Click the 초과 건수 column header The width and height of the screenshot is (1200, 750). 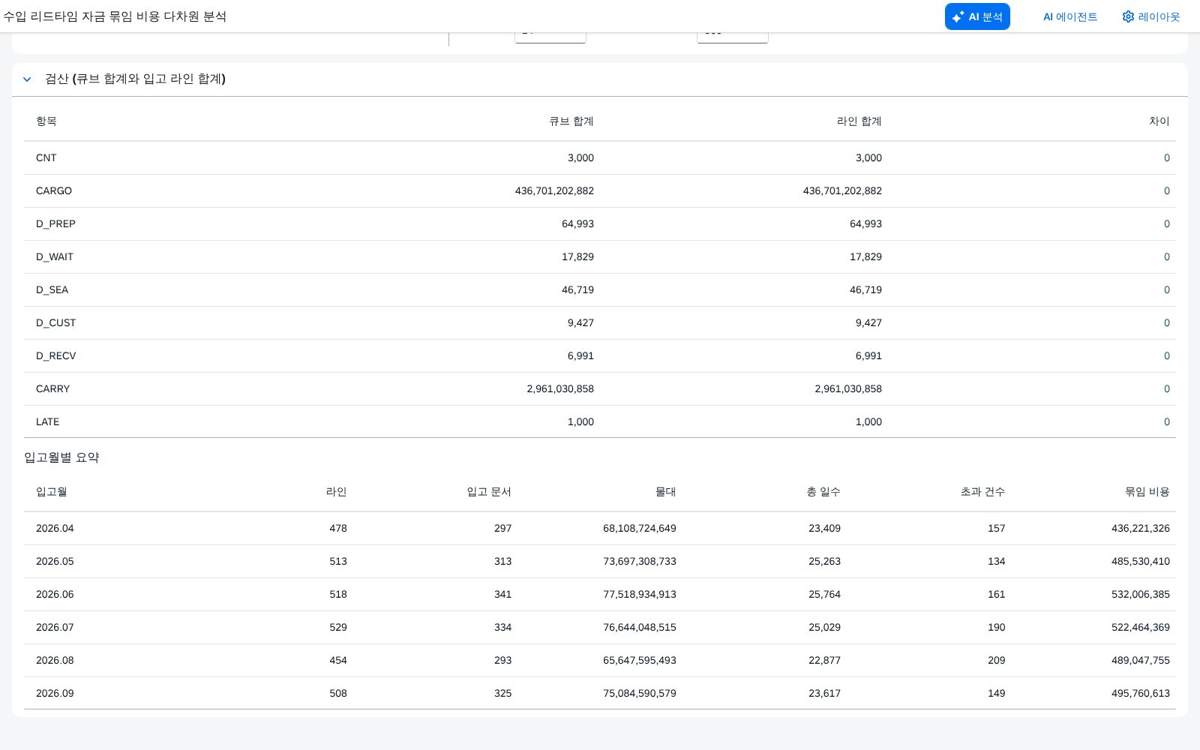point(982,492)
